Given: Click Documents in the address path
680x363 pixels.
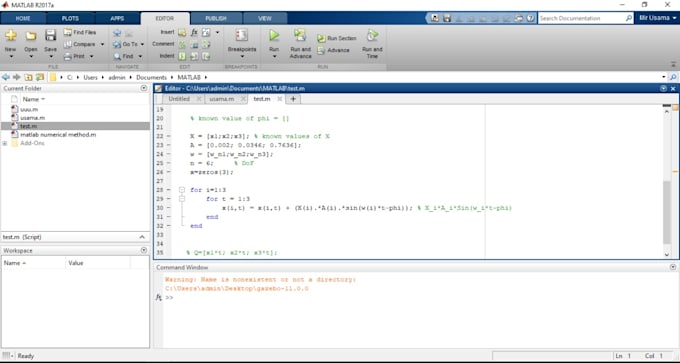Looking at the screenshot, I should tap(151, 77).
